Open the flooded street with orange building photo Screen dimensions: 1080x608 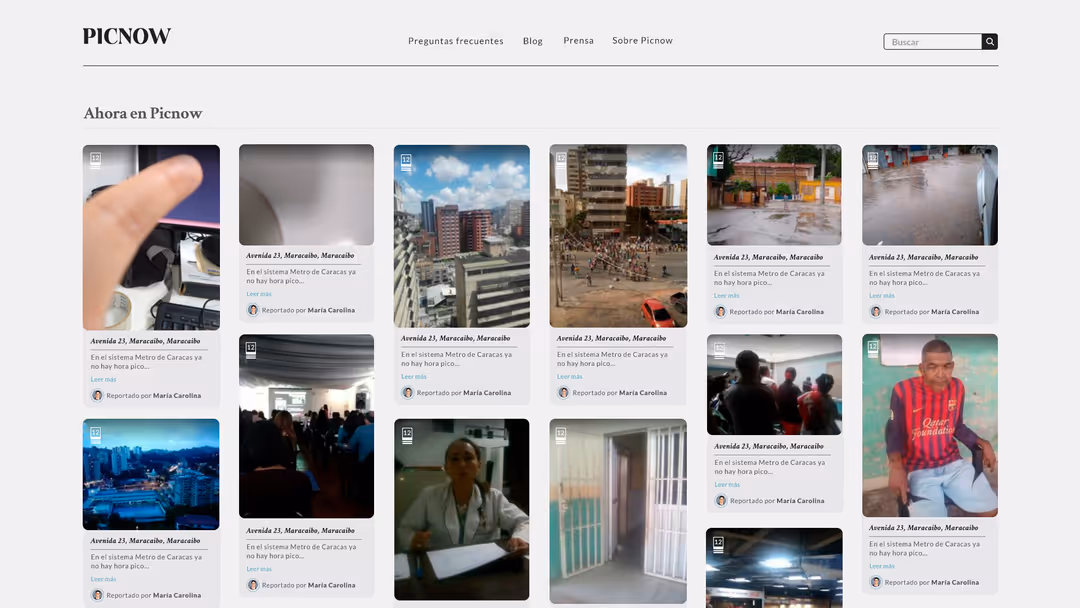[x=774, y=195]
